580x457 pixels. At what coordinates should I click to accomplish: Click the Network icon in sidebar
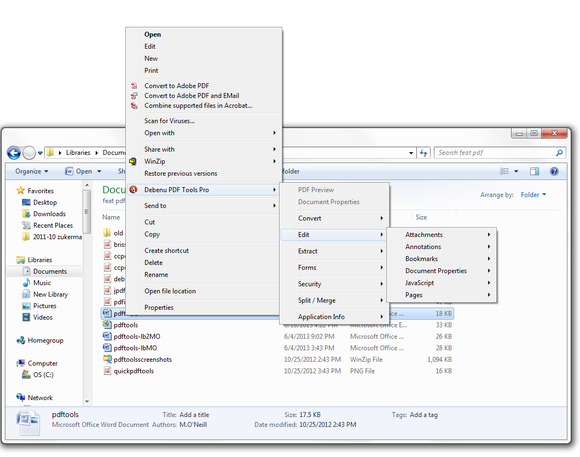point(21,397)
